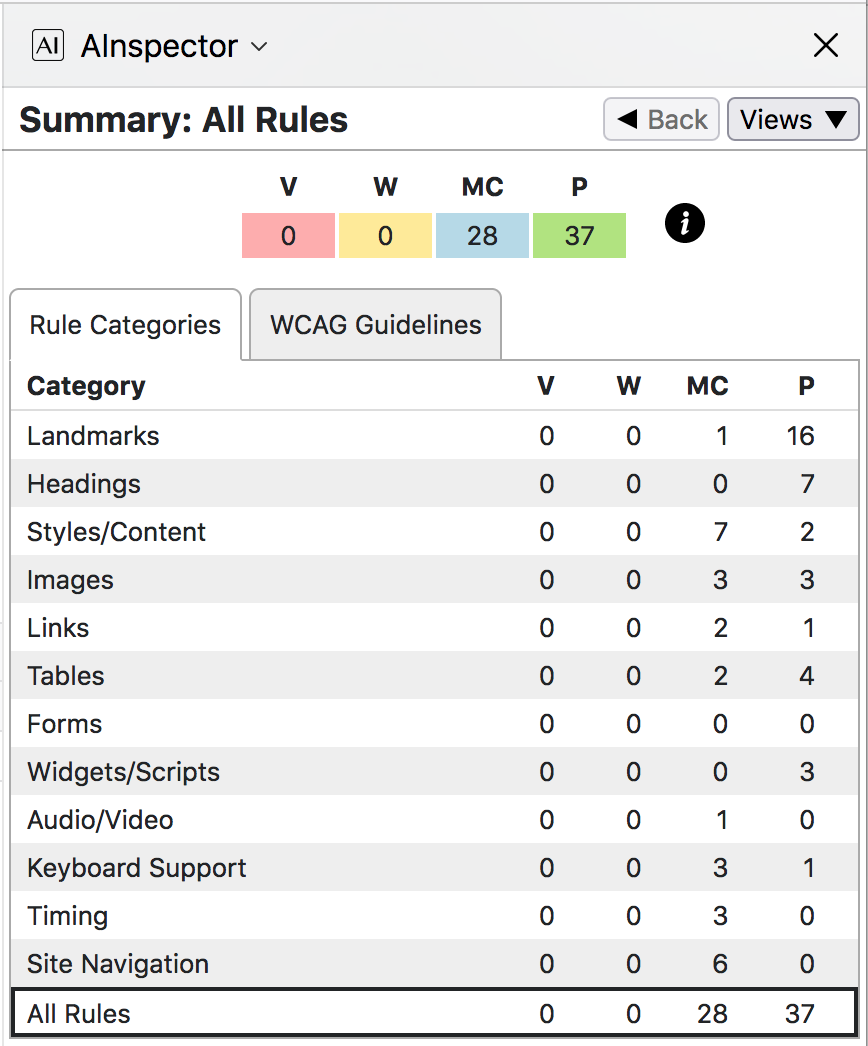Switch to the WCAG Guidelines tab

[375, 325]
